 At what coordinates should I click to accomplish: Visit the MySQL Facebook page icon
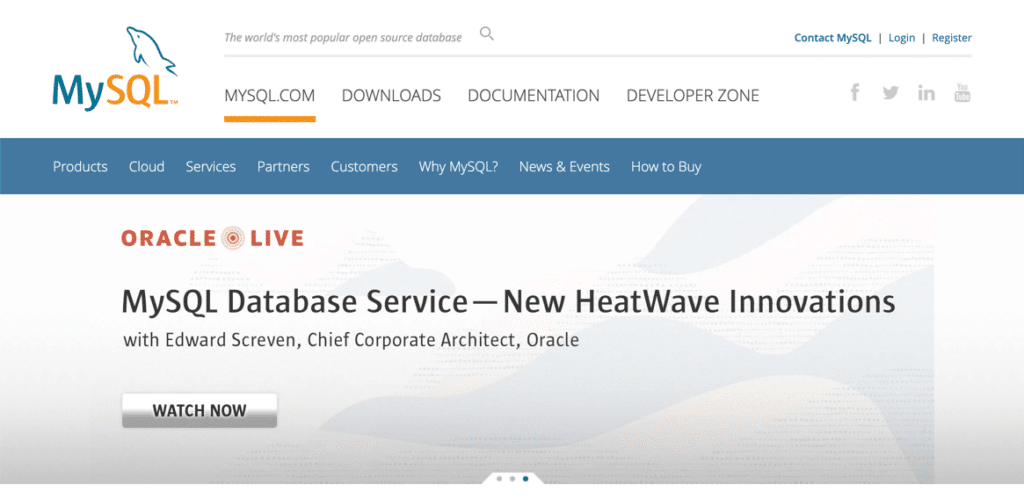coord(855,93)
